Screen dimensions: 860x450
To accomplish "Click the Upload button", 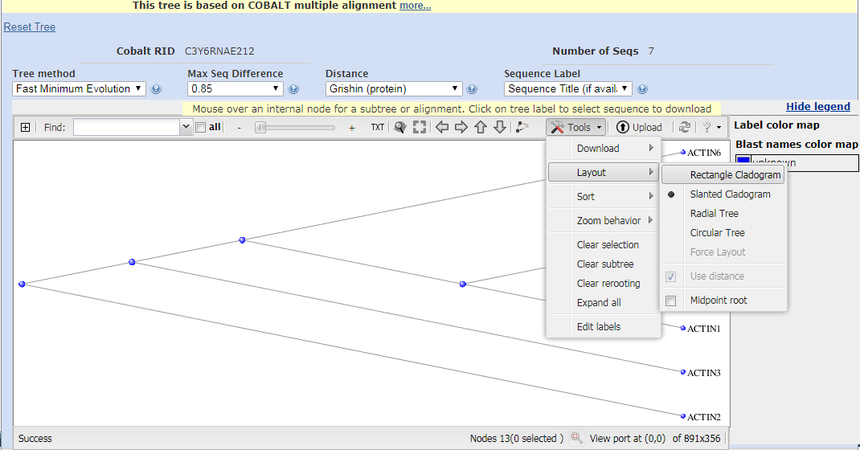I will point(638,127).
